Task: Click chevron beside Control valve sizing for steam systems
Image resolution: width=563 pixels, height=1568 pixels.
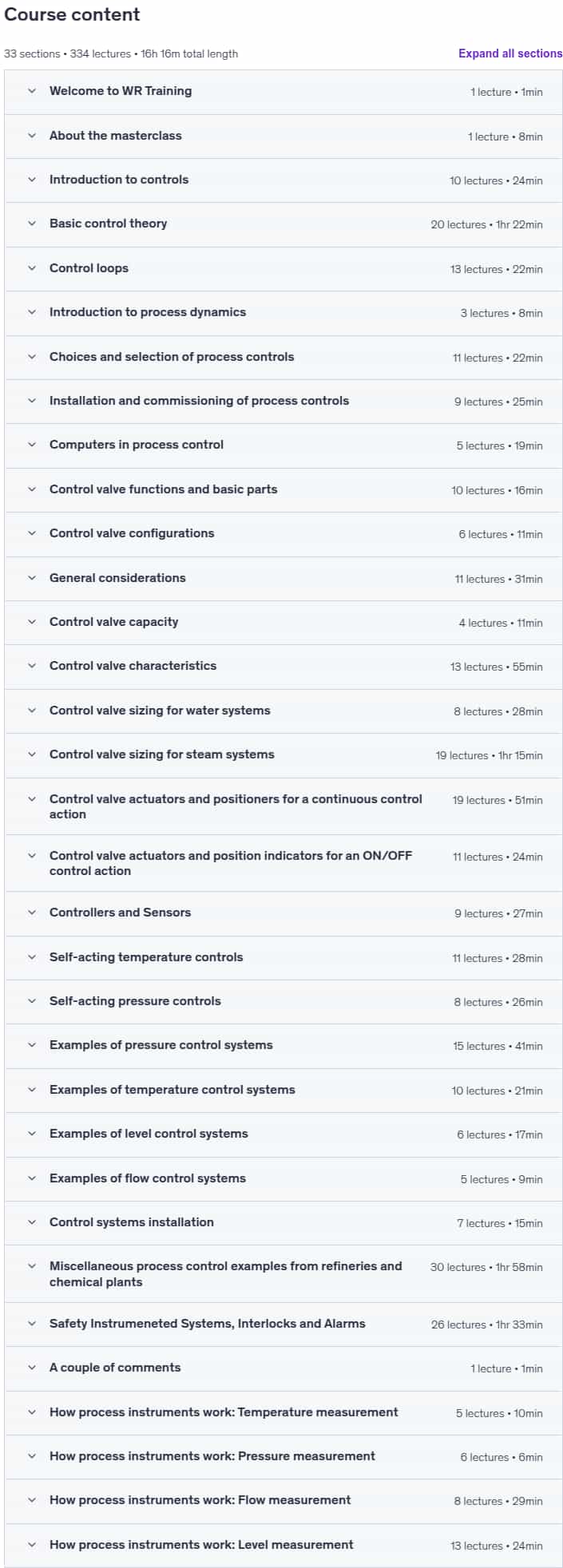Action: coord(32,754)
